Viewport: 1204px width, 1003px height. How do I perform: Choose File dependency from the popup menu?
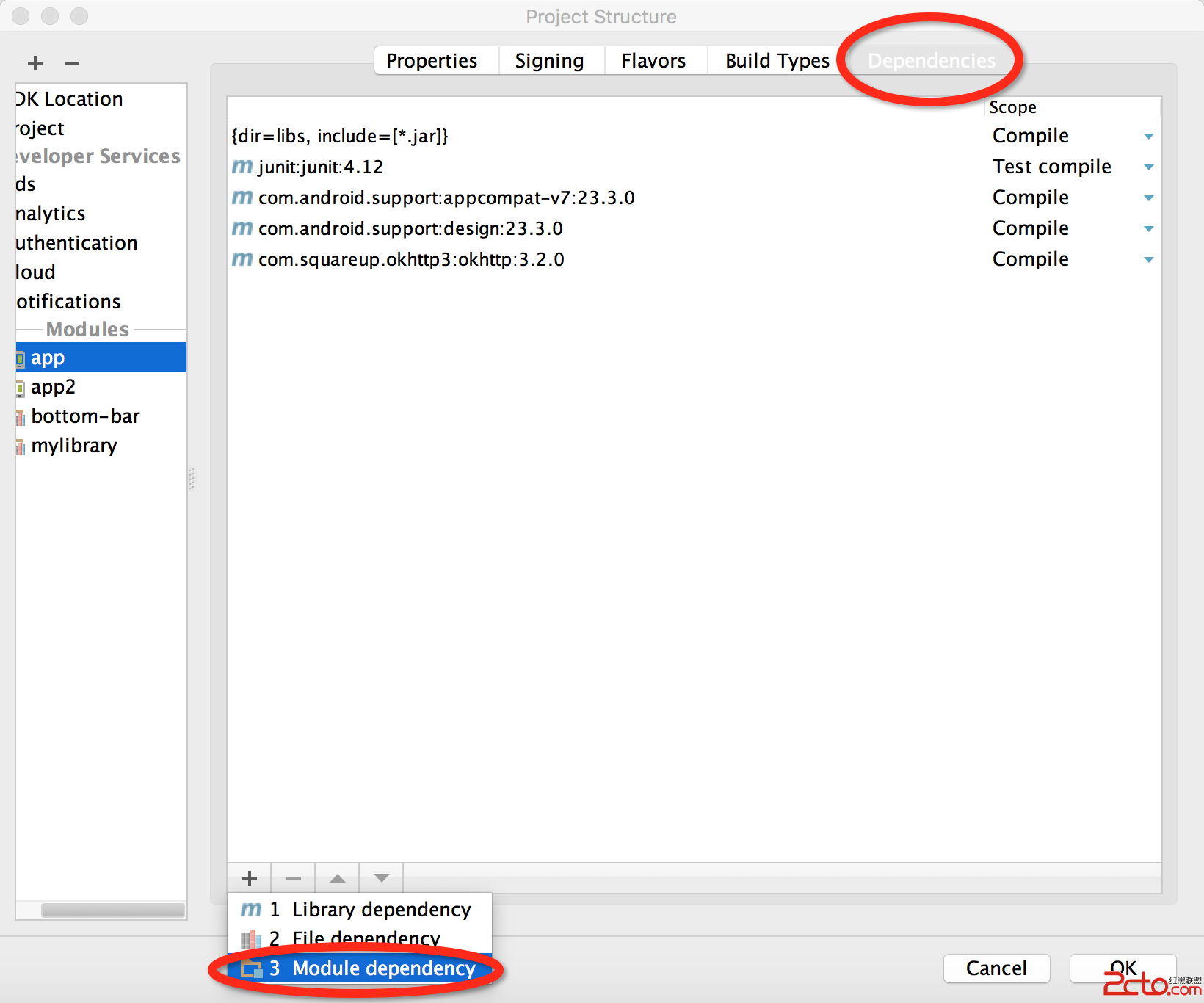point(360,939)
